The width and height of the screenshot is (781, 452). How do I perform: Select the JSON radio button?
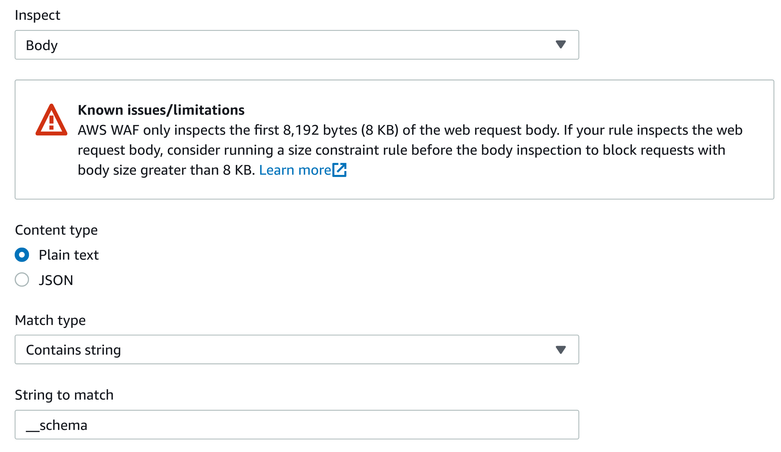point(22,280)
